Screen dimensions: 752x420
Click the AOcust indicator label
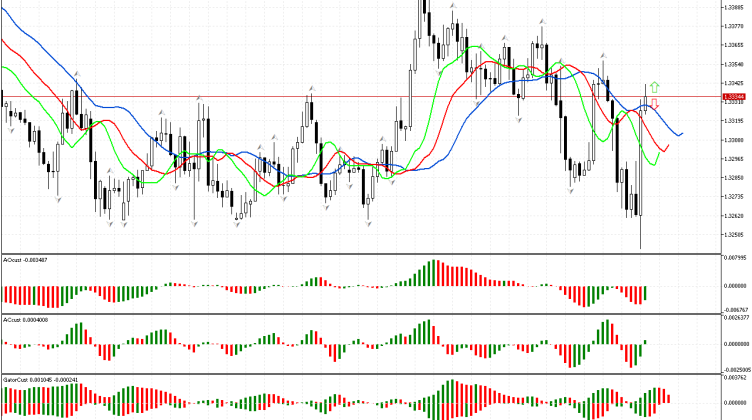(x=26, y=260)
